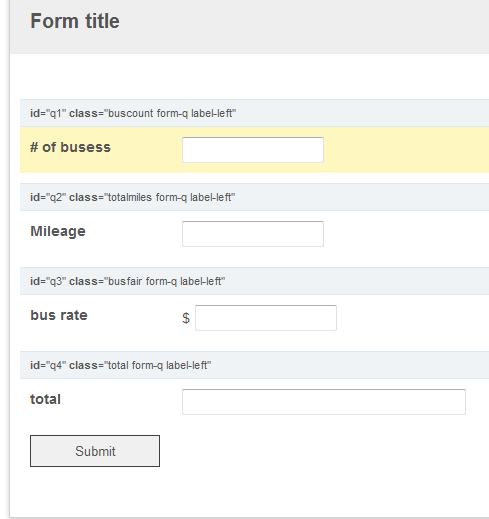Screen dimensions: 489x519
Task: Select the id="q1" text in first header
Action: pos(48,113)
